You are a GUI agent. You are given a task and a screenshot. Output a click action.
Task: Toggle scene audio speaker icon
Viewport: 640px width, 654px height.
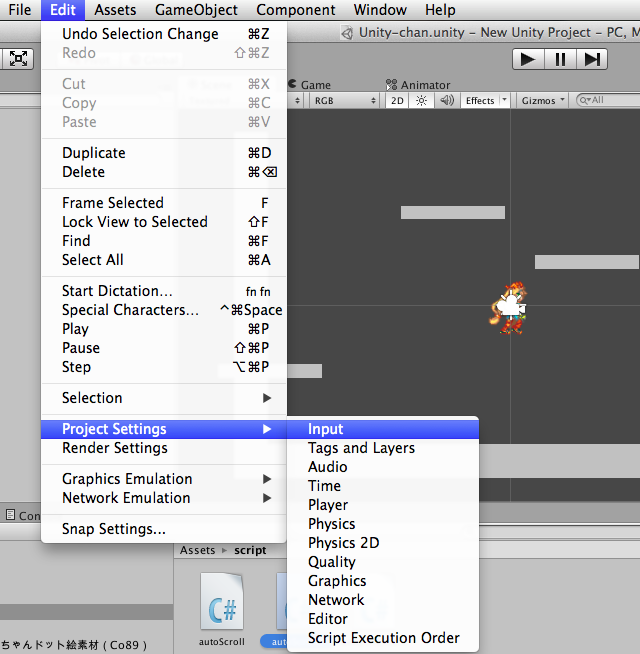[x=447, y=101]
